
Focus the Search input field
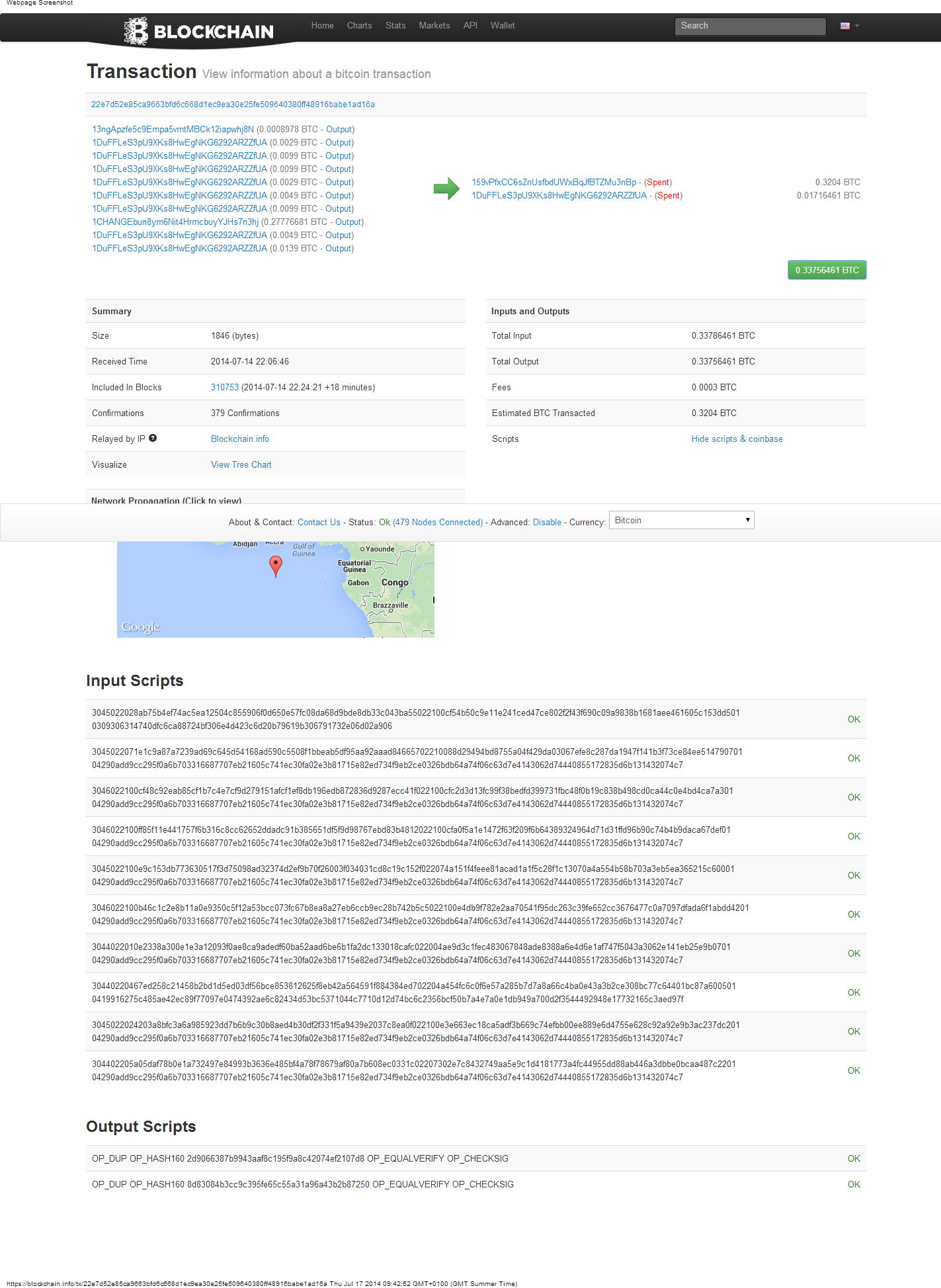[750, 26]
